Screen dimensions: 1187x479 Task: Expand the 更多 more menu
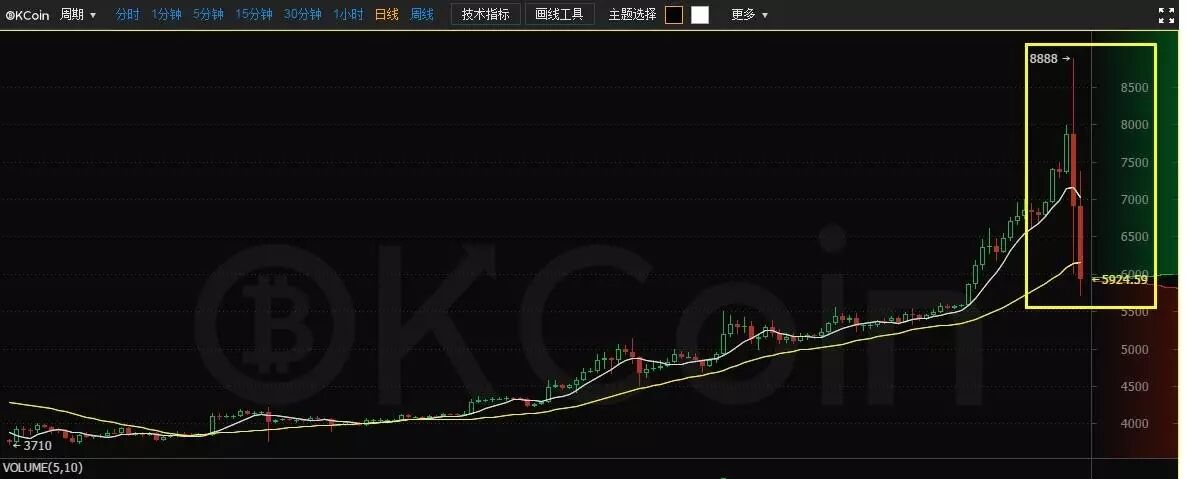[x=749, y=14]
